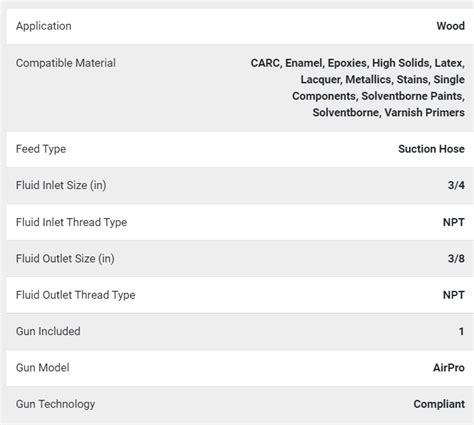Click the Fluid Outlet Thread Type label
This screenshot has width=474, height=425.
76,295
